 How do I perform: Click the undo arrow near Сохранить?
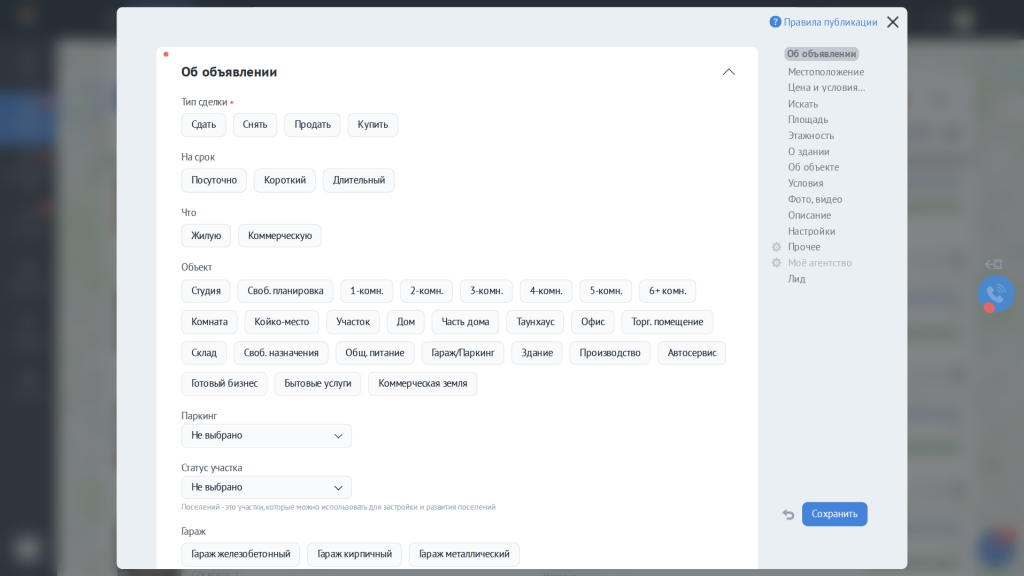pyautogui.click(x=788, y=513)
